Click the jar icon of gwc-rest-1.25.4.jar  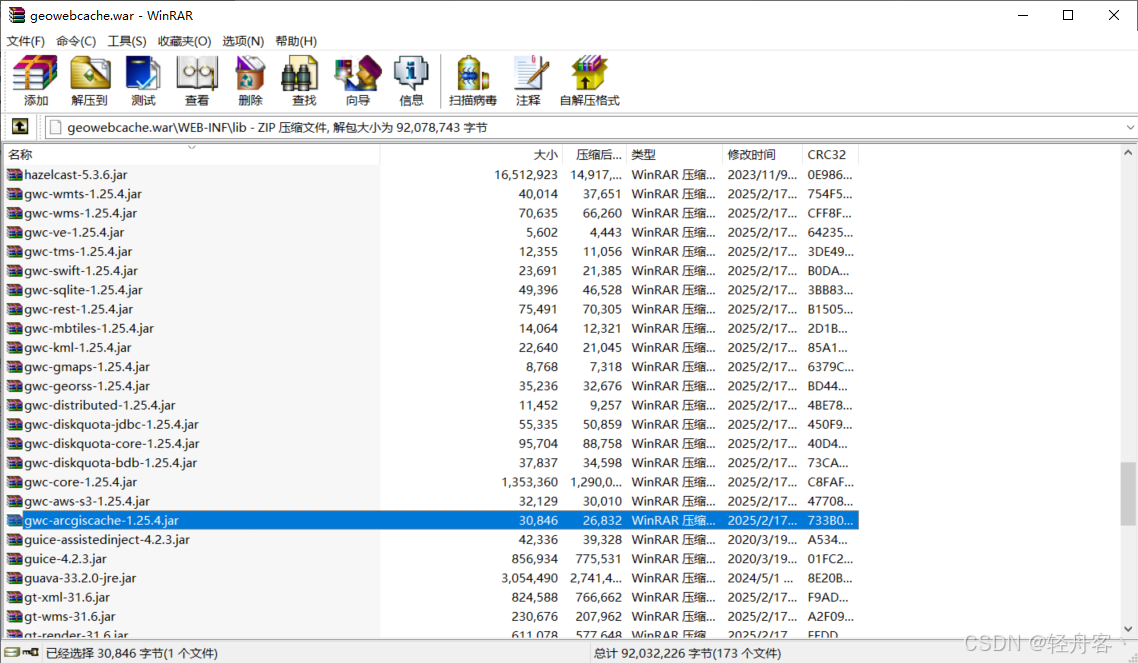click(x=15, y=309)
